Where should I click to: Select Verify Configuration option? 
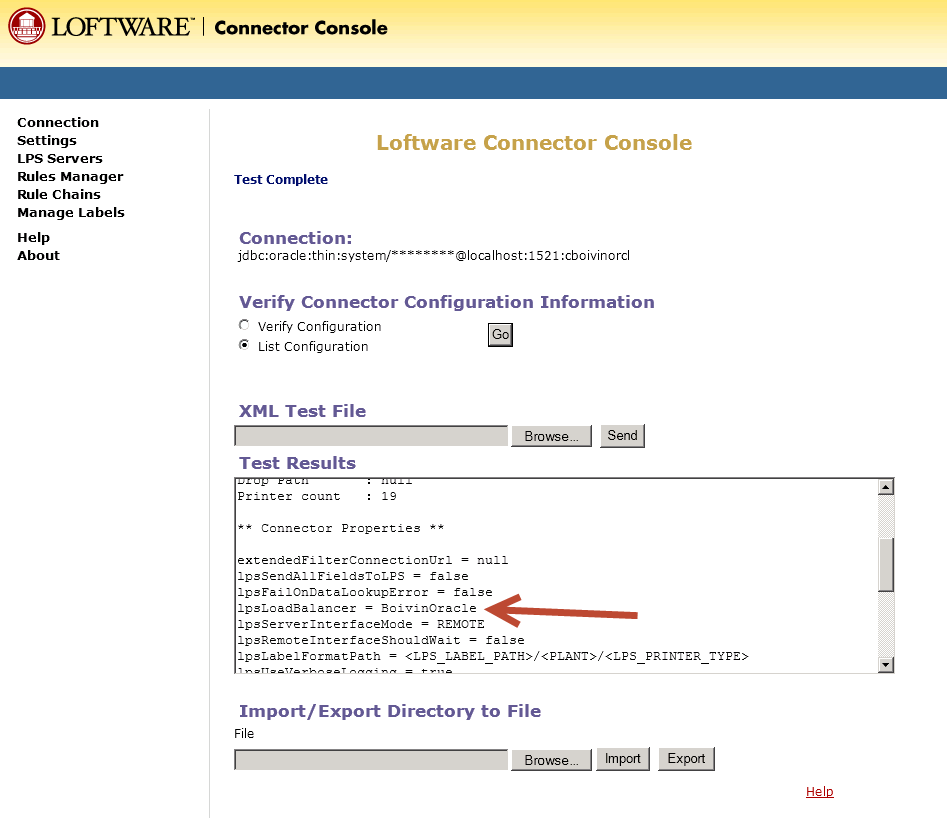tap(243, 325)
